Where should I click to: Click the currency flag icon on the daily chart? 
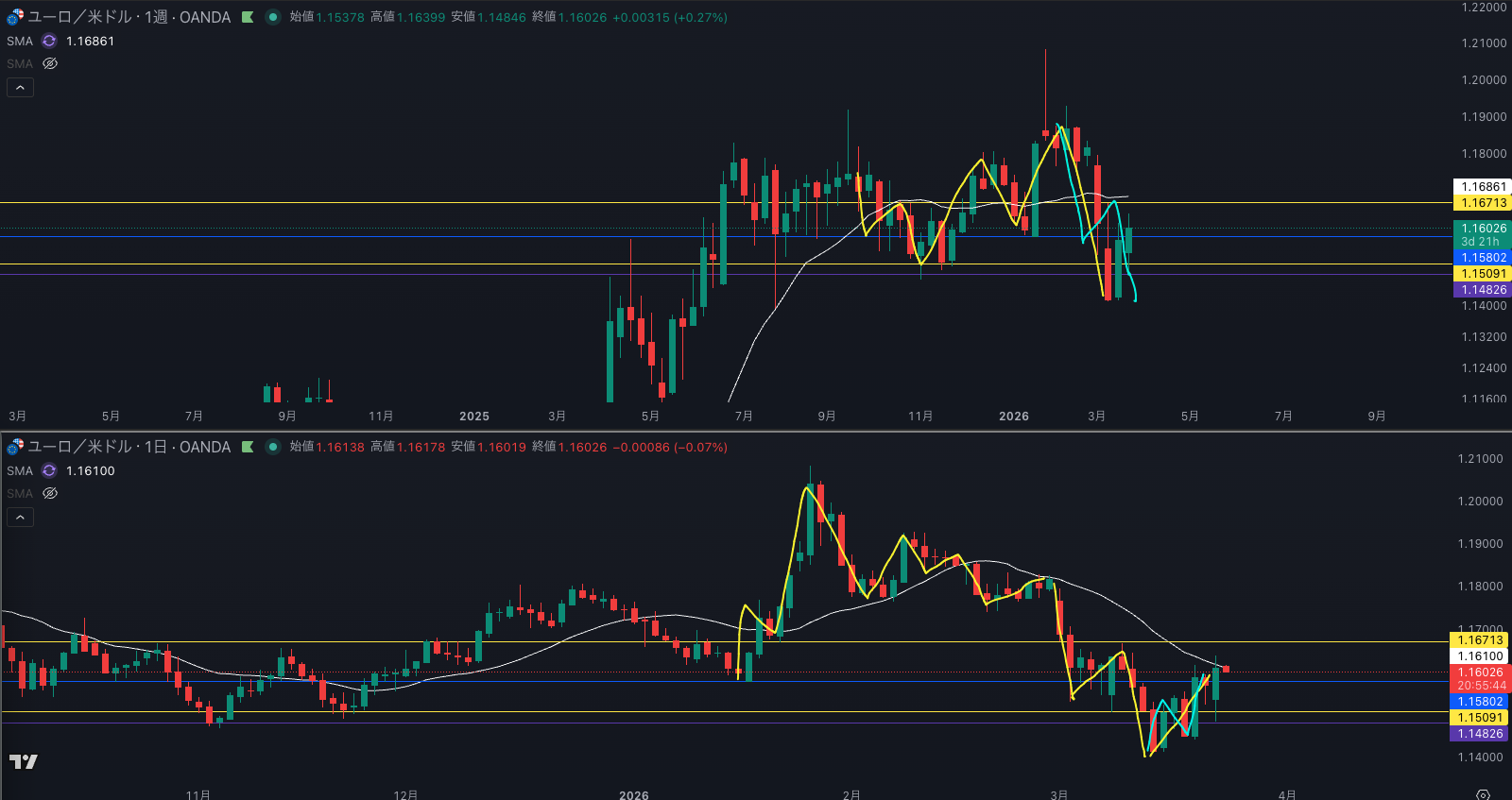coord(15,447)
